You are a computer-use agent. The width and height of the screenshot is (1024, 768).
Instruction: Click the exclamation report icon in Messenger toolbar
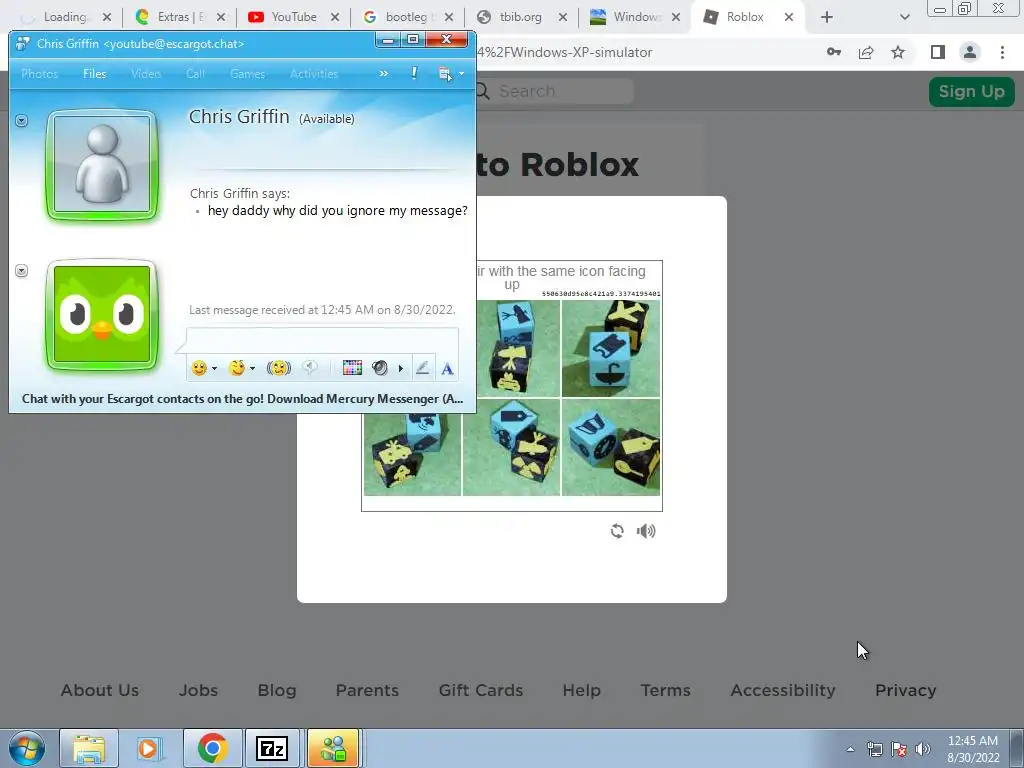click(414, 73)
